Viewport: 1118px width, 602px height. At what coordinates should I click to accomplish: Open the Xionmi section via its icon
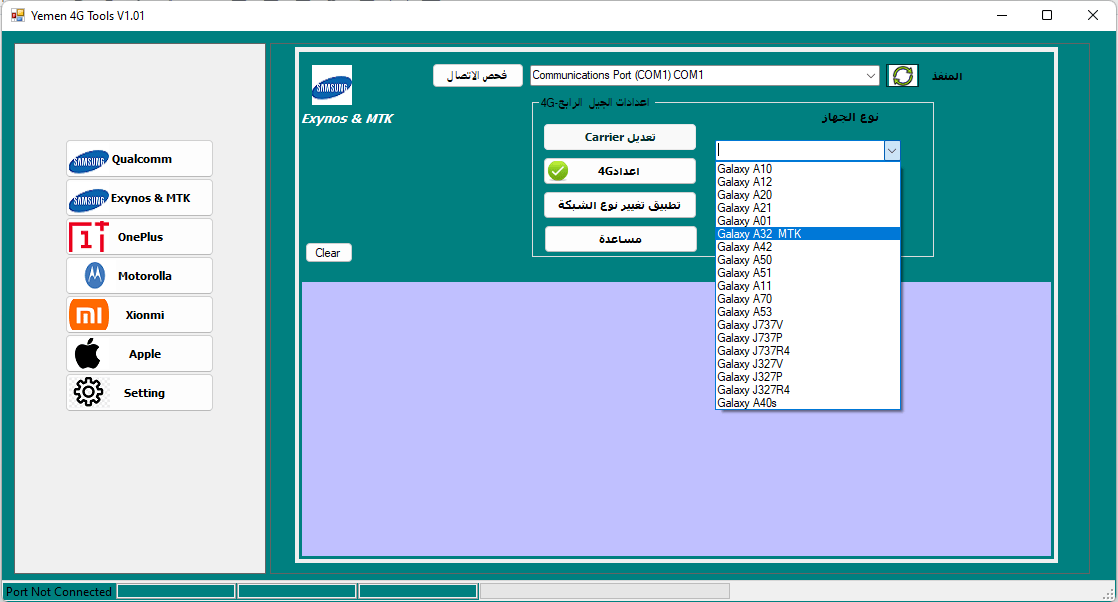pyautogui.click(x=89, y=314)
